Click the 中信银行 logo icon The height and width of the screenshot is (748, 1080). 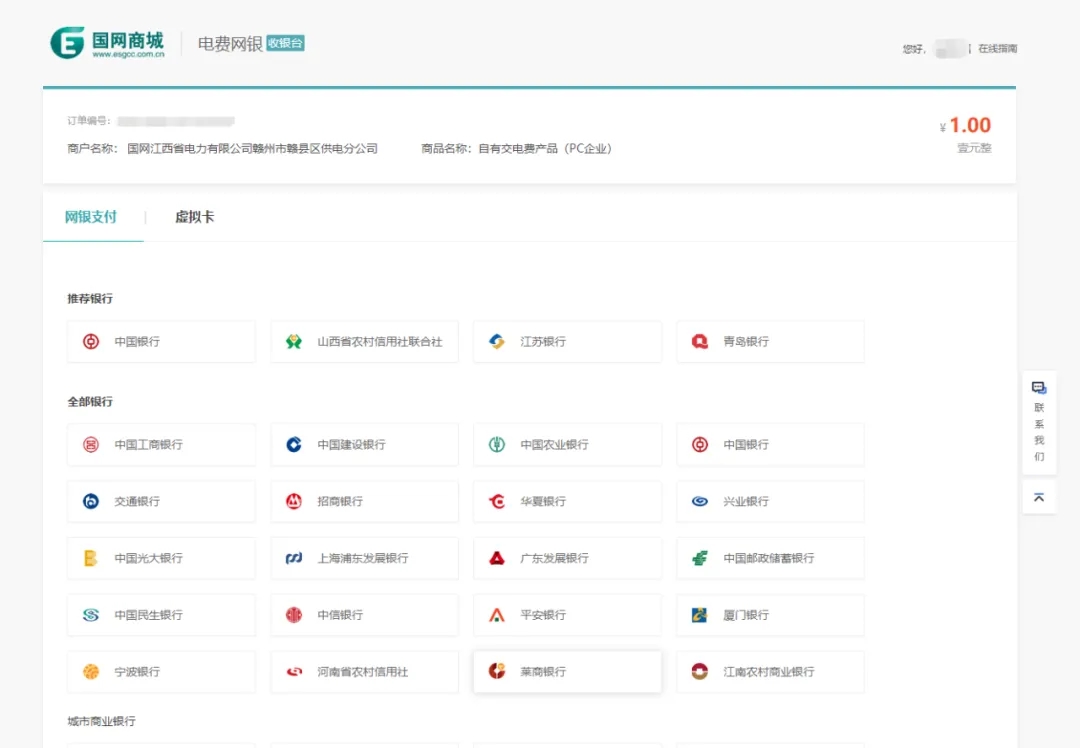point(294,615)
